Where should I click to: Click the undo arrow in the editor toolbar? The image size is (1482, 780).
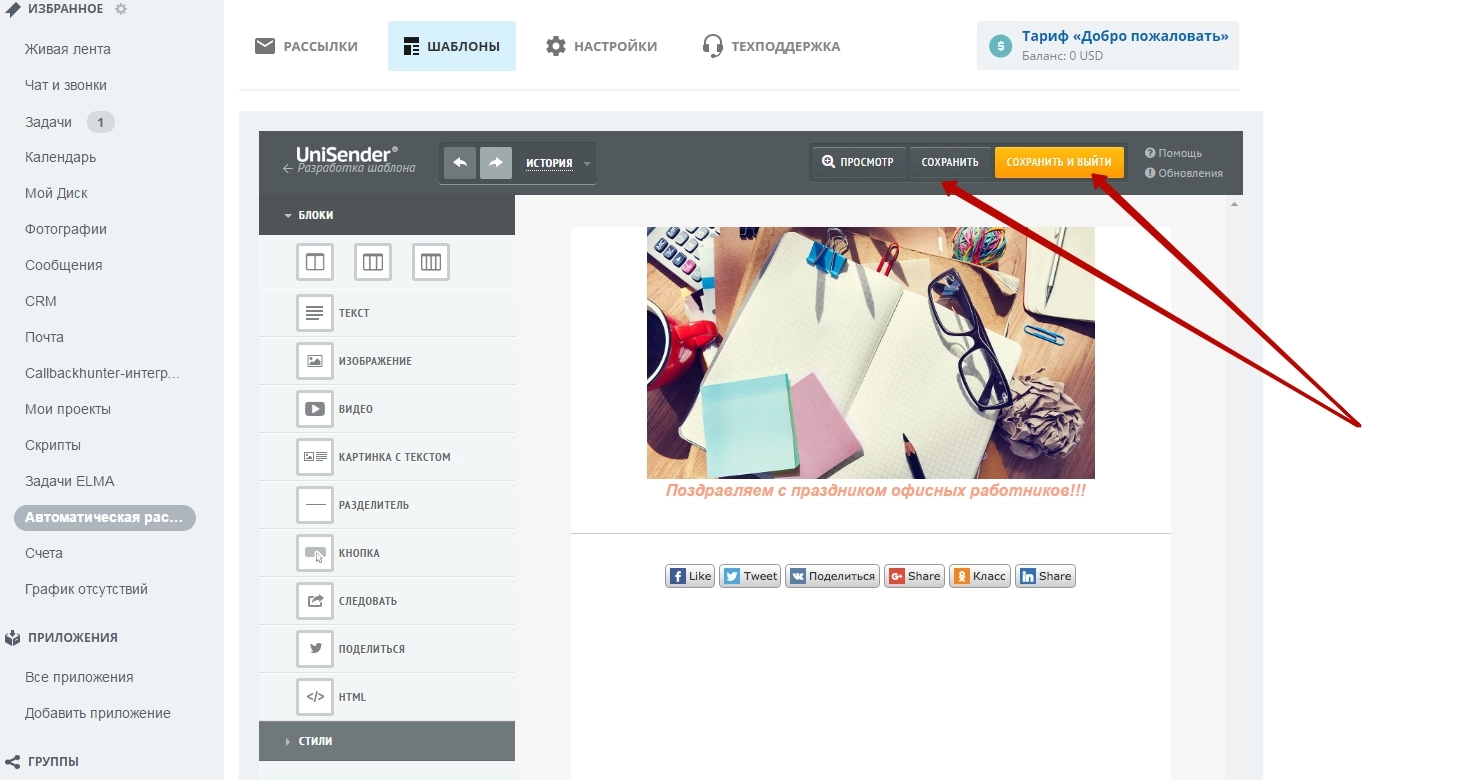click(x=460, y=163)
